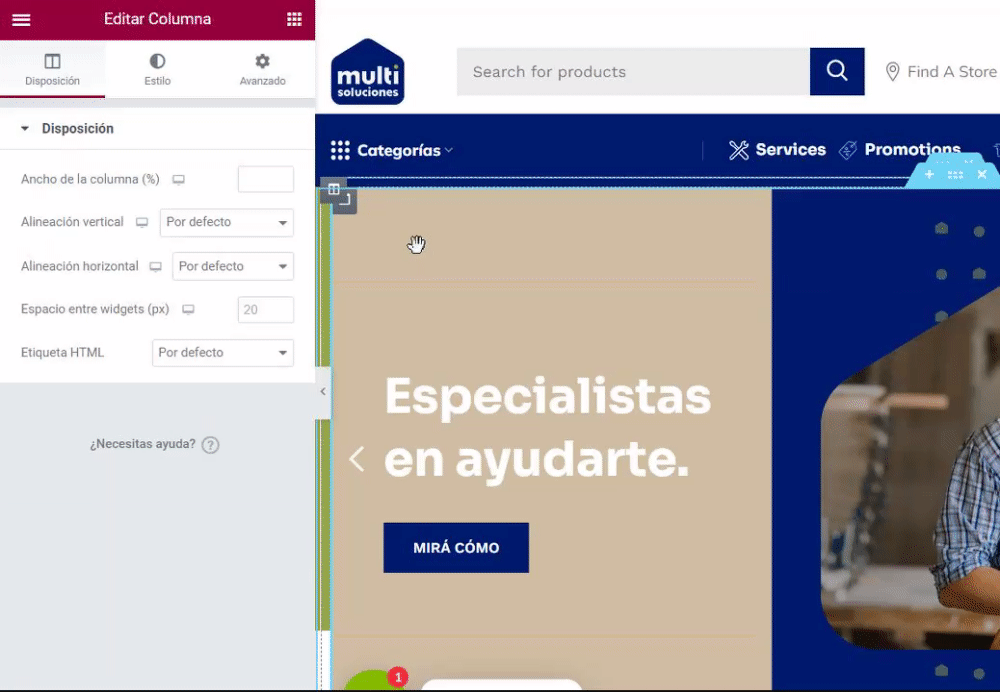Screen dimensions: 1000x692
Task: Open the widgets grid panel icon
Action: 294,19
